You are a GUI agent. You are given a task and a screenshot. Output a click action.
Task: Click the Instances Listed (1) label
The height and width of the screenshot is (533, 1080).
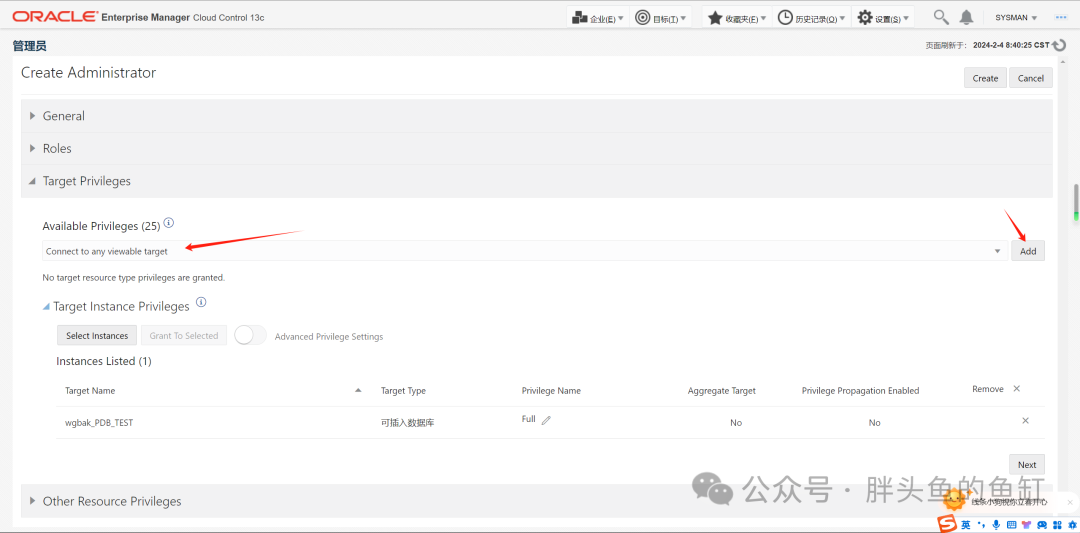103,361
